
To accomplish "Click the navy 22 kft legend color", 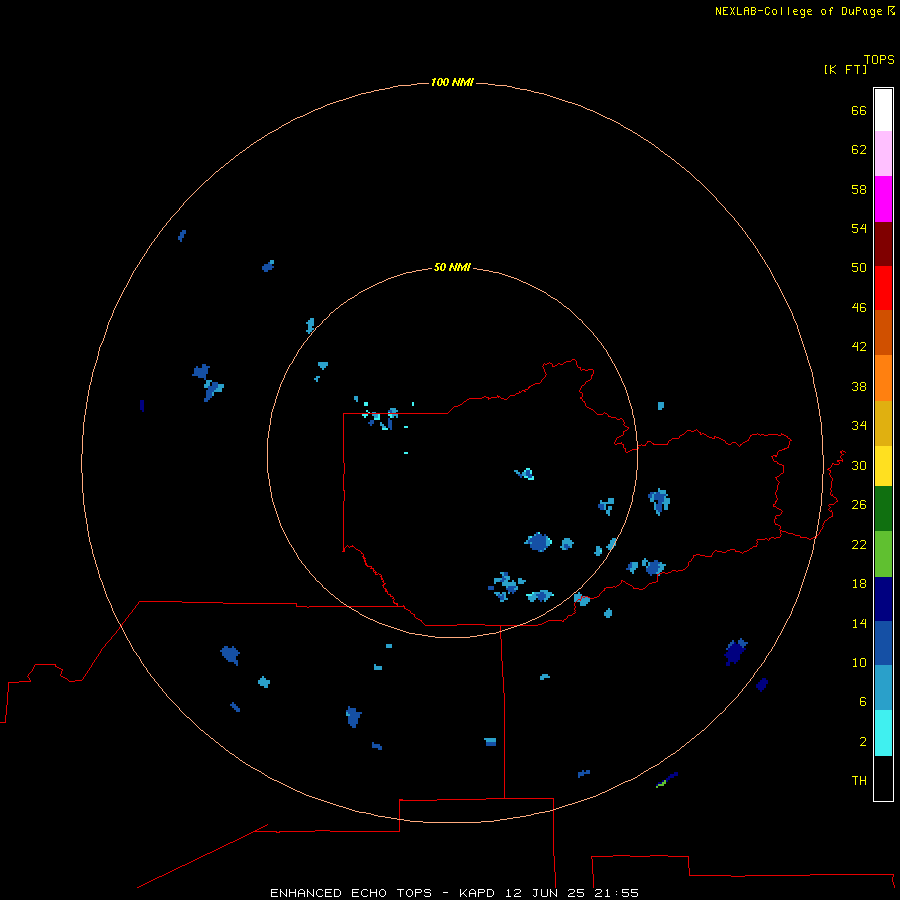I will (883, 599).
